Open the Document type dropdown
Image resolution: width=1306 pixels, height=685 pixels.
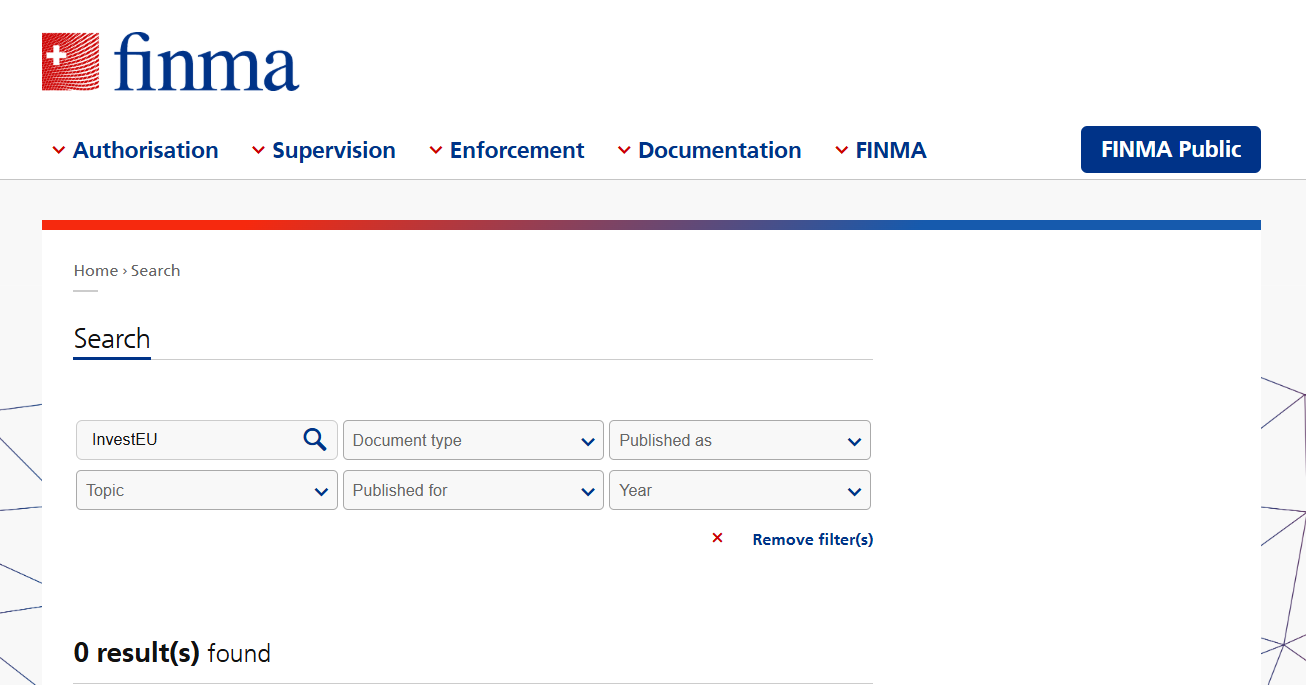tap(473, 440)
